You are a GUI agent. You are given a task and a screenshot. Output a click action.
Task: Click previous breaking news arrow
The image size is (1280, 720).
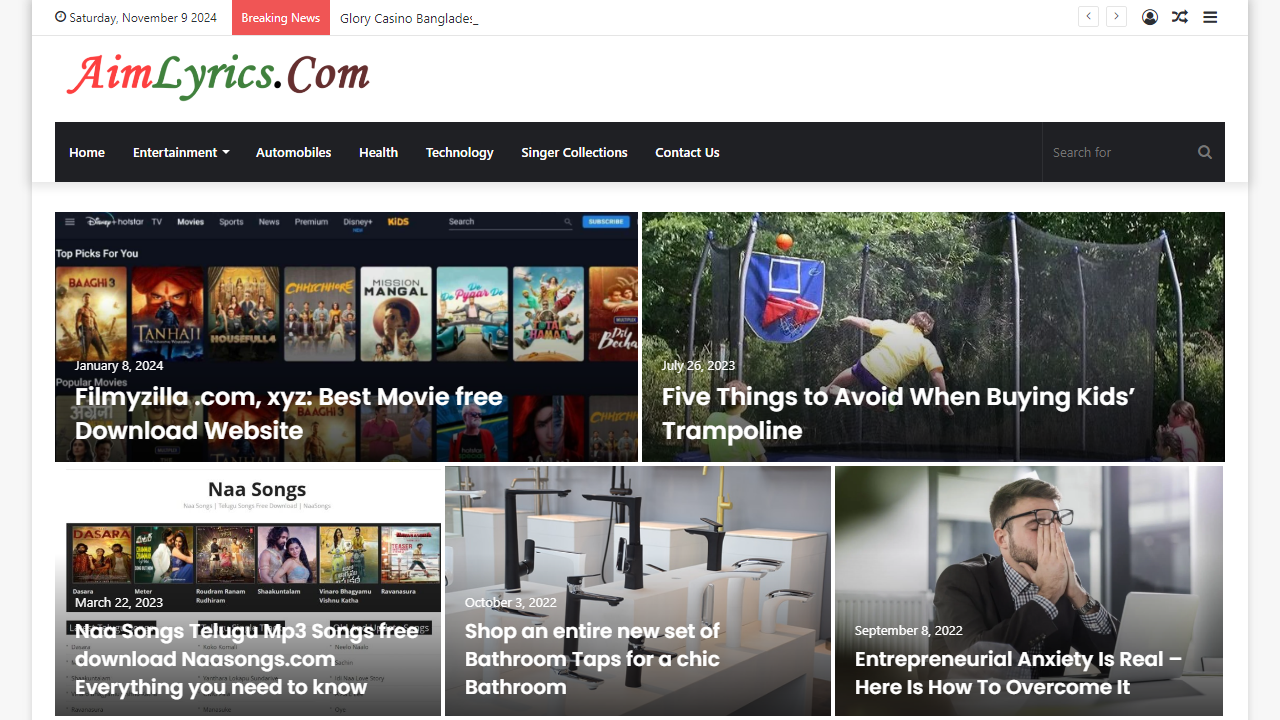tap(1089, 16)
